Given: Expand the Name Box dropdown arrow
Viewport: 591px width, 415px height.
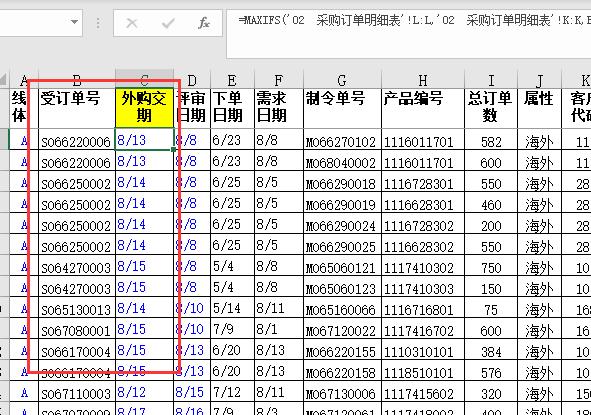Looking at the screenshot, I should 74,22.
